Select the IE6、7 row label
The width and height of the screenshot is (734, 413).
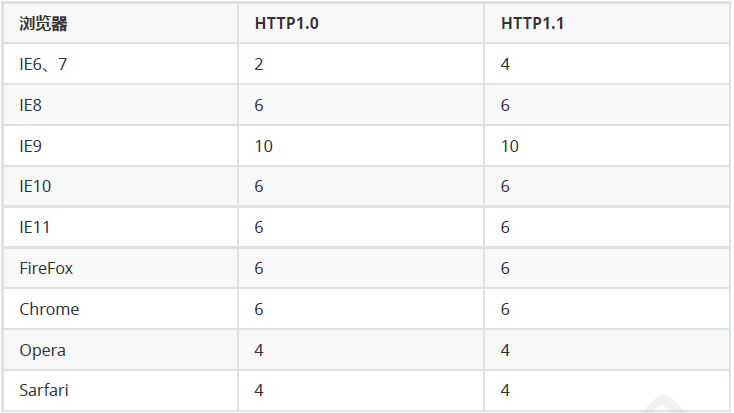point(44,64)
